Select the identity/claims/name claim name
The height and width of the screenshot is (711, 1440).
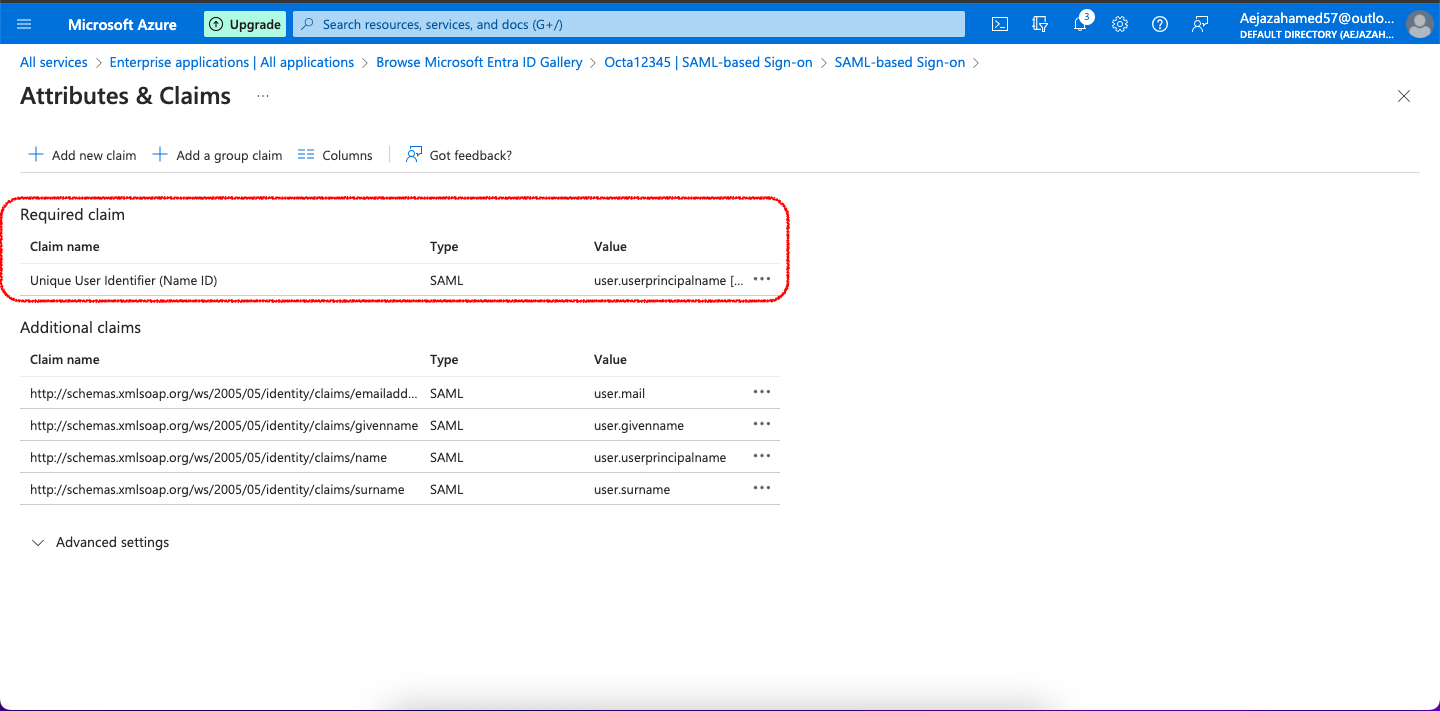208,457
